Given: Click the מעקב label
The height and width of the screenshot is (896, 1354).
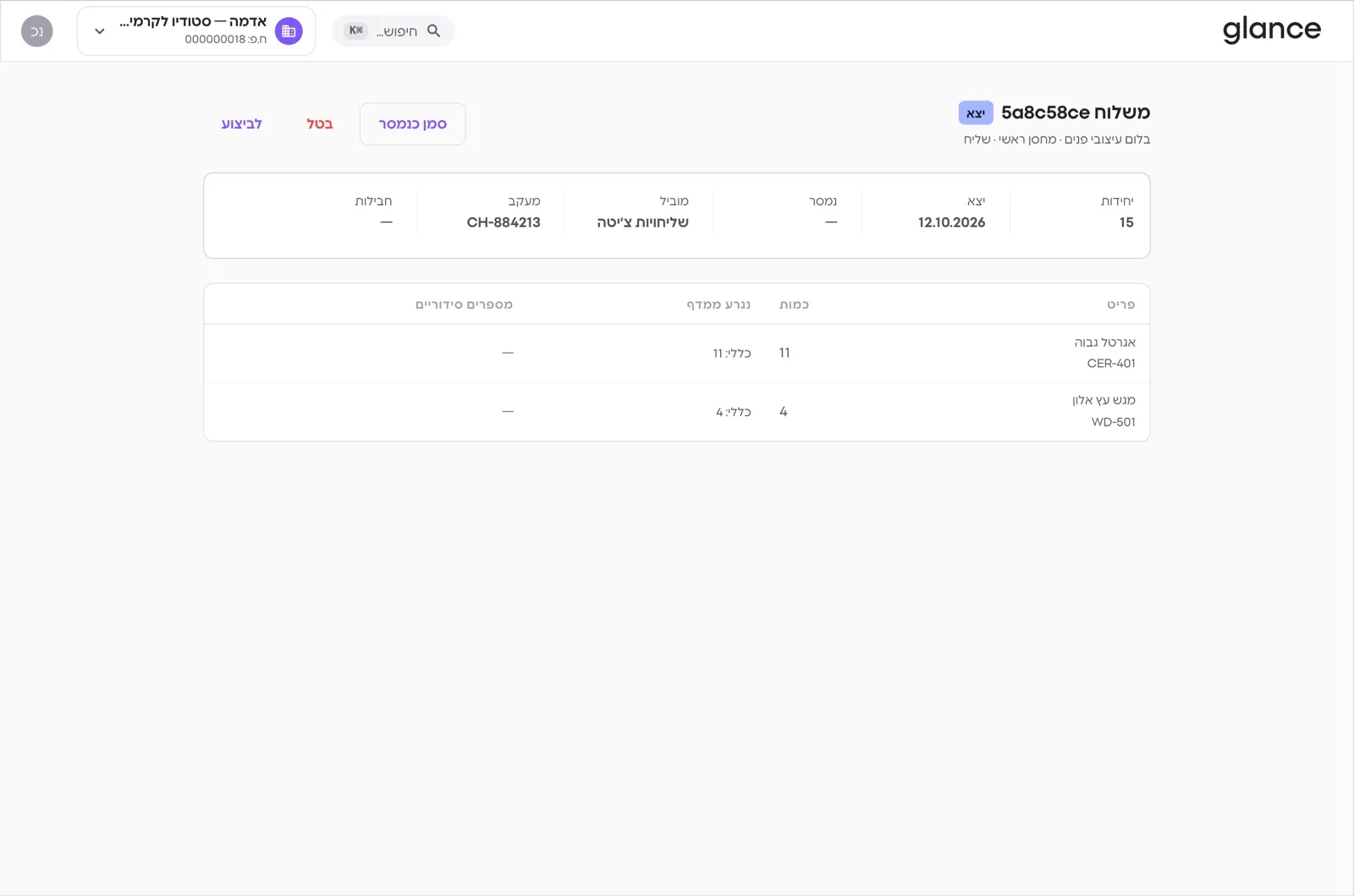Looking at the screenshot, I should coord(524,201).
